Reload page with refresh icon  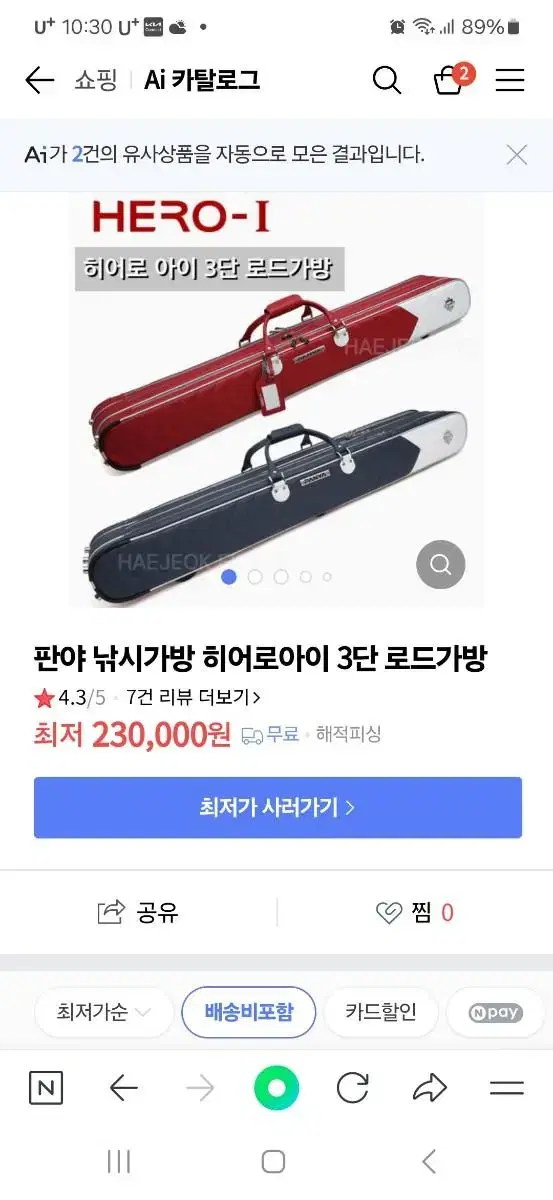click(352, 1088)
